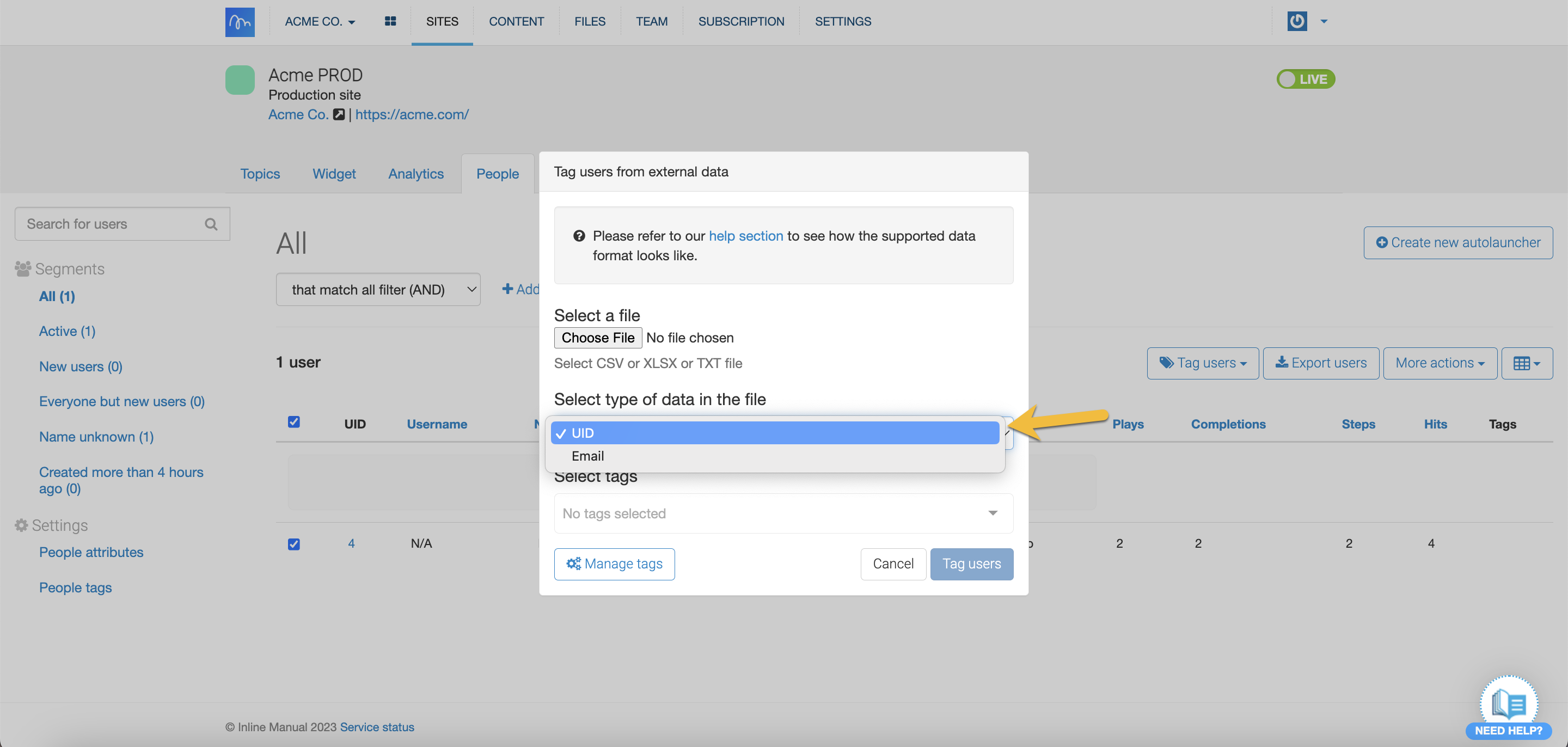Open the help section link
The width and height of the screenshot is (1568, 747).
746,236
